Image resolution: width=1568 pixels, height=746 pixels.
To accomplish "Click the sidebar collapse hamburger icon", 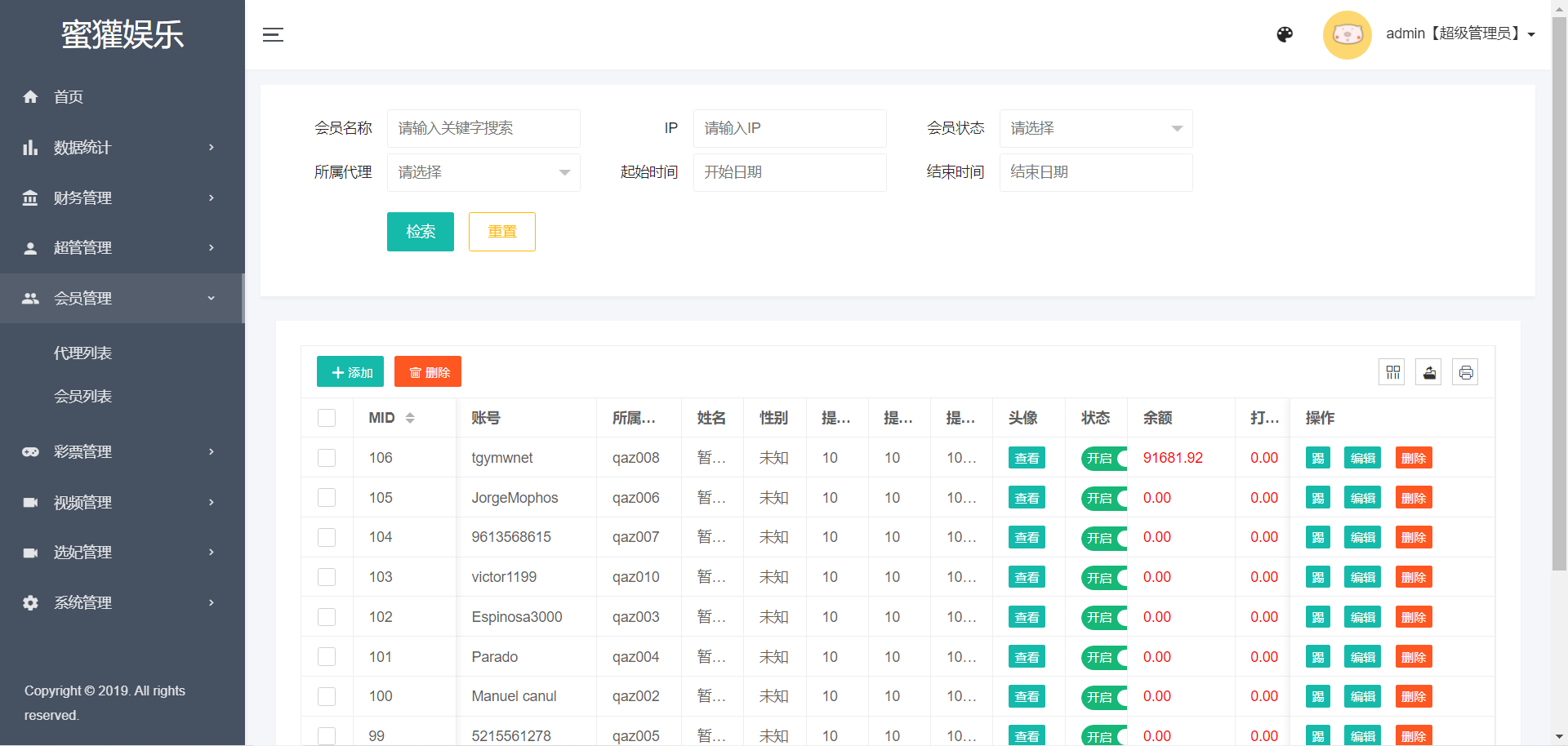I will pos(273,34).
